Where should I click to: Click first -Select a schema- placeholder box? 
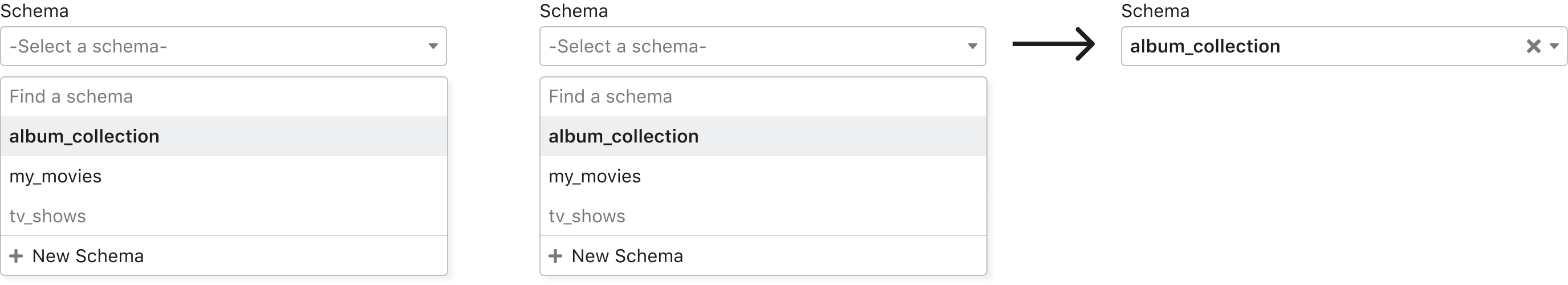pos(224,46)
